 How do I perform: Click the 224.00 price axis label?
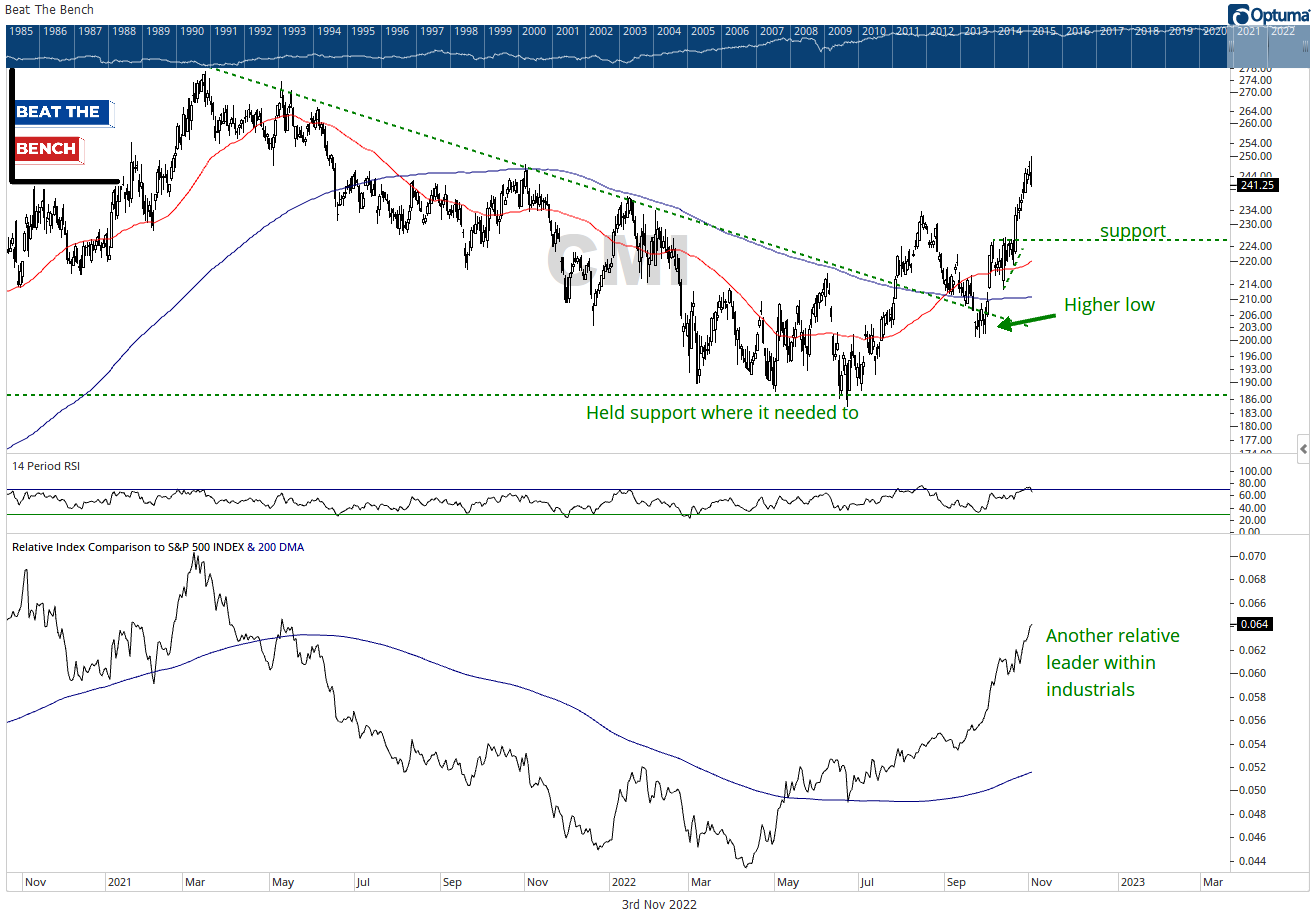coord(1256,246)
